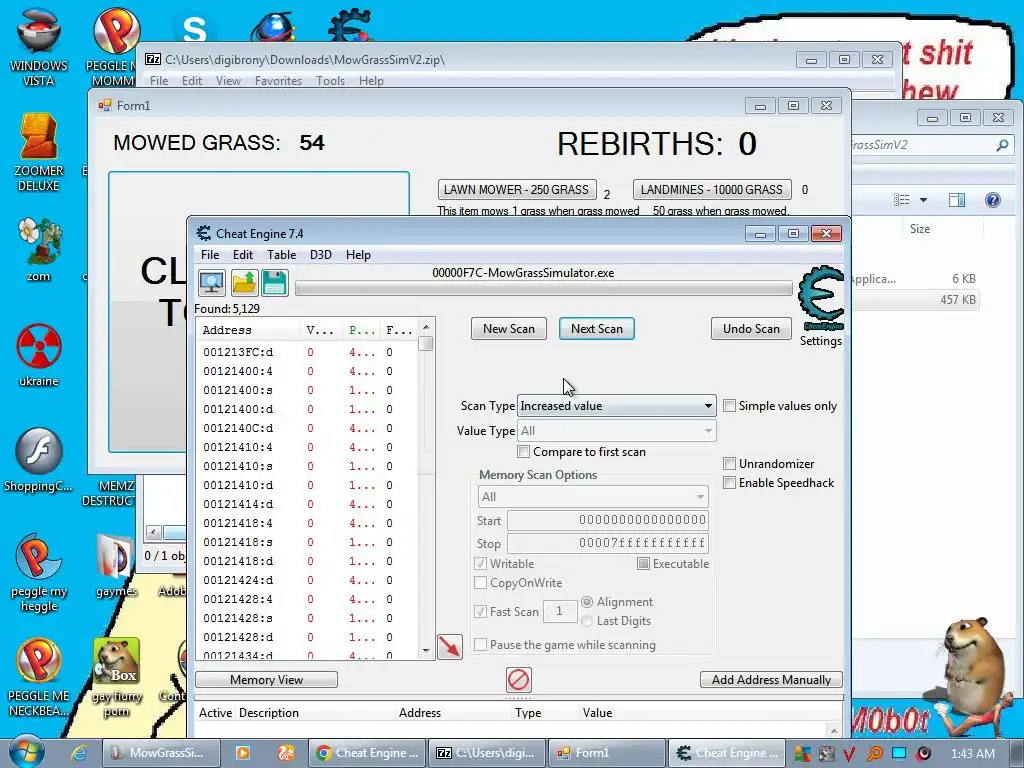
Task: Save cheat table floppy disk icon
Action: pyautogui.click(x=275, y=283)
